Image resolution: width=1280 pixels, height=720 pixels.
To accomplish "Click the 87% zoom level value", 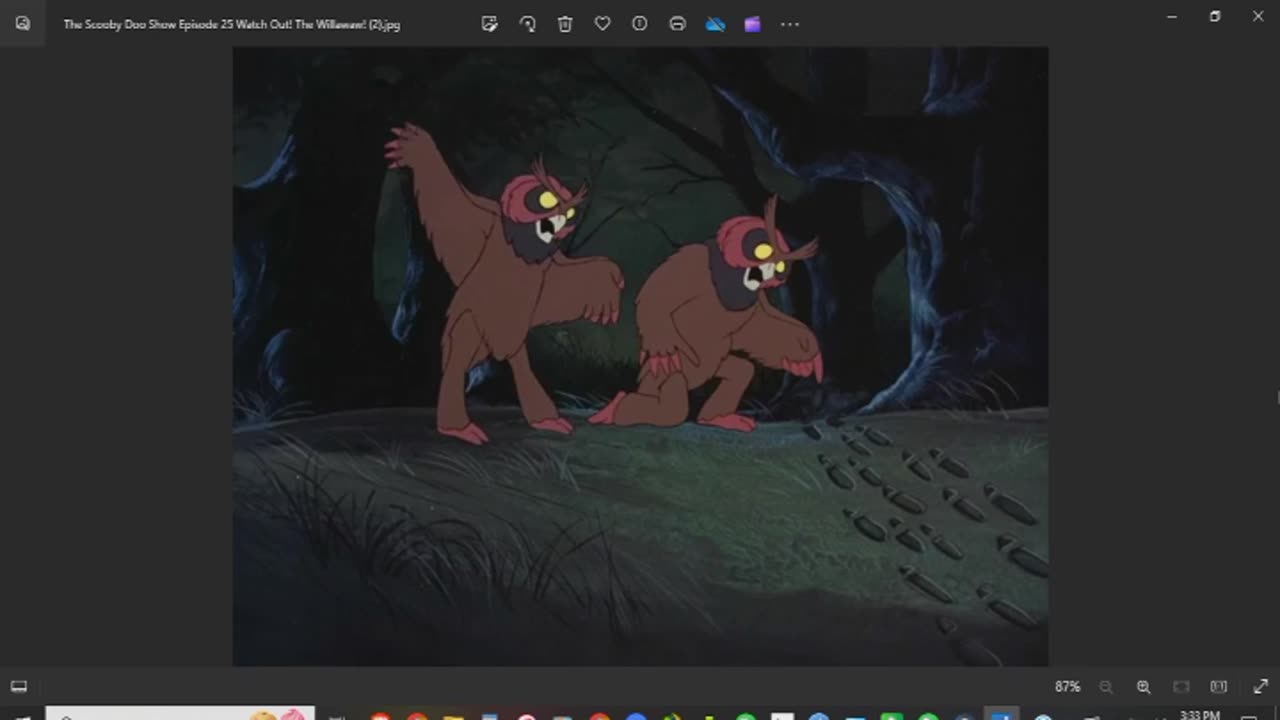I will click(x=1067, y=687).
